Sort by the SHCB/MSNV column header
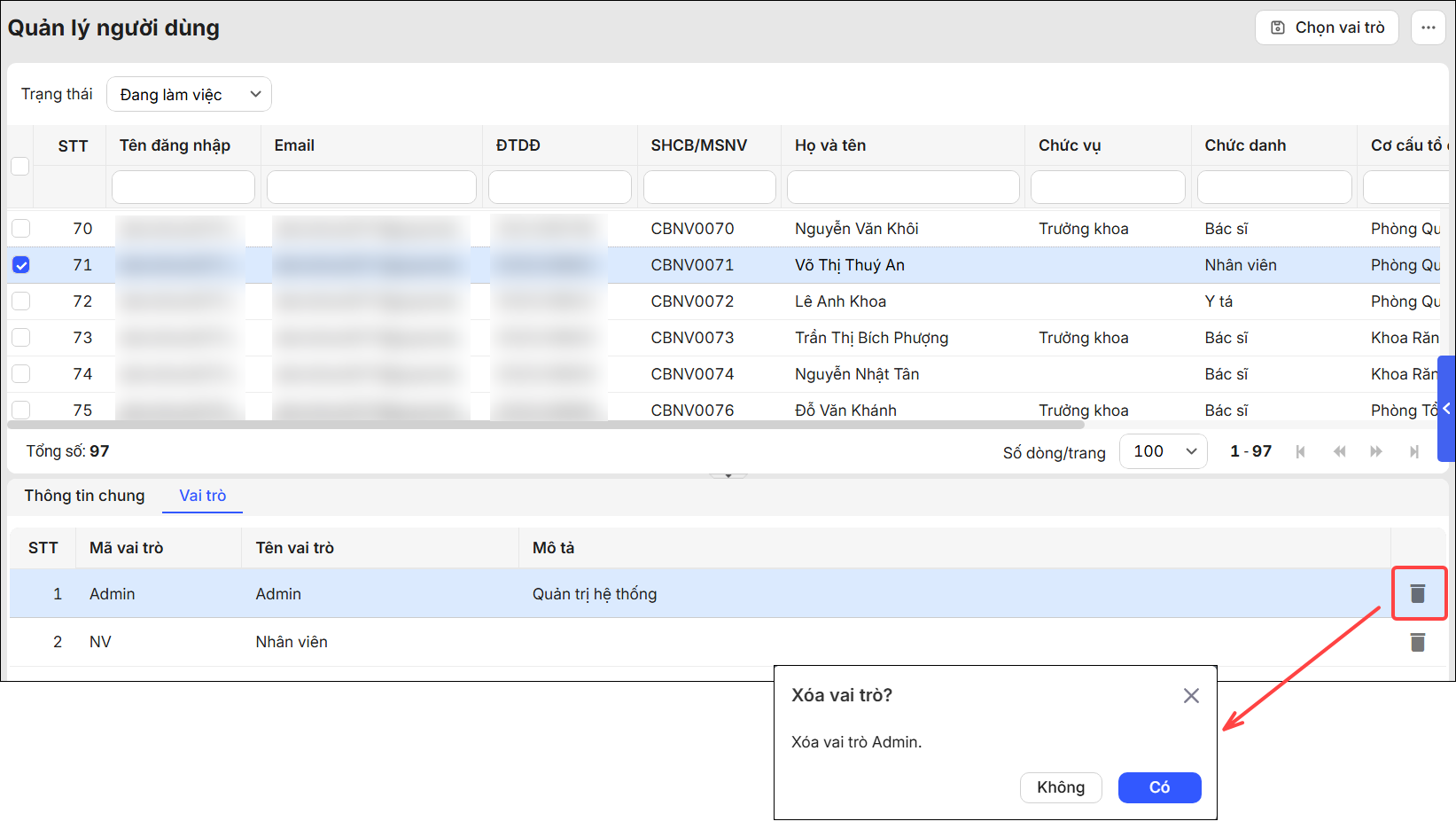The height and width of the screenshot is (837, 1456). click(699, 145)
